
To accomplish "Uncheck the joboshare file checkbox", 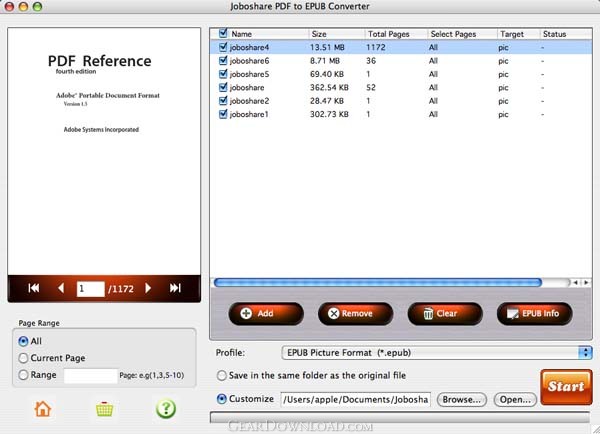I will point(223,87).
